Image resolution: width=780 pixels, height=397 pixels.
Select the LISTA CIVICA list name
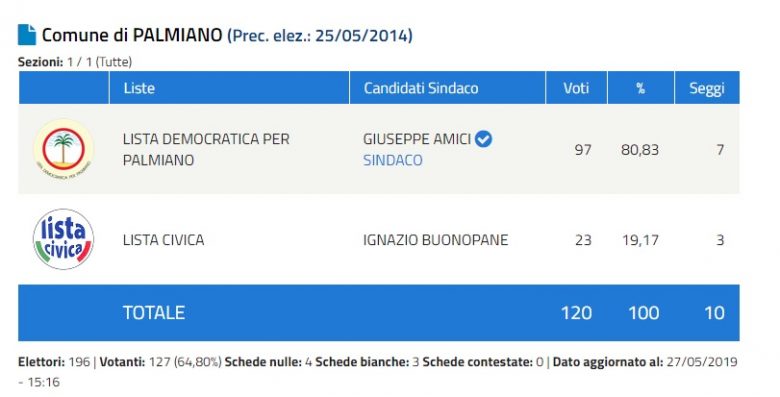click(x=163, y=240)
